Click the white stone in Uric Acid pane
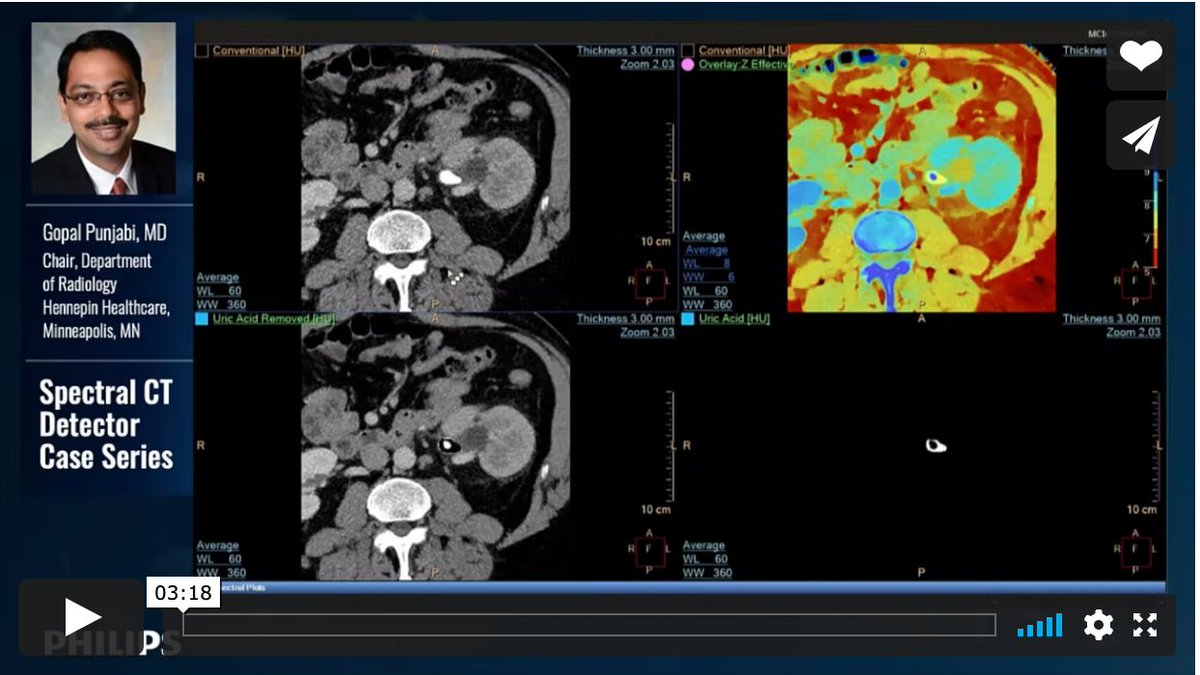 click(936, 446)
